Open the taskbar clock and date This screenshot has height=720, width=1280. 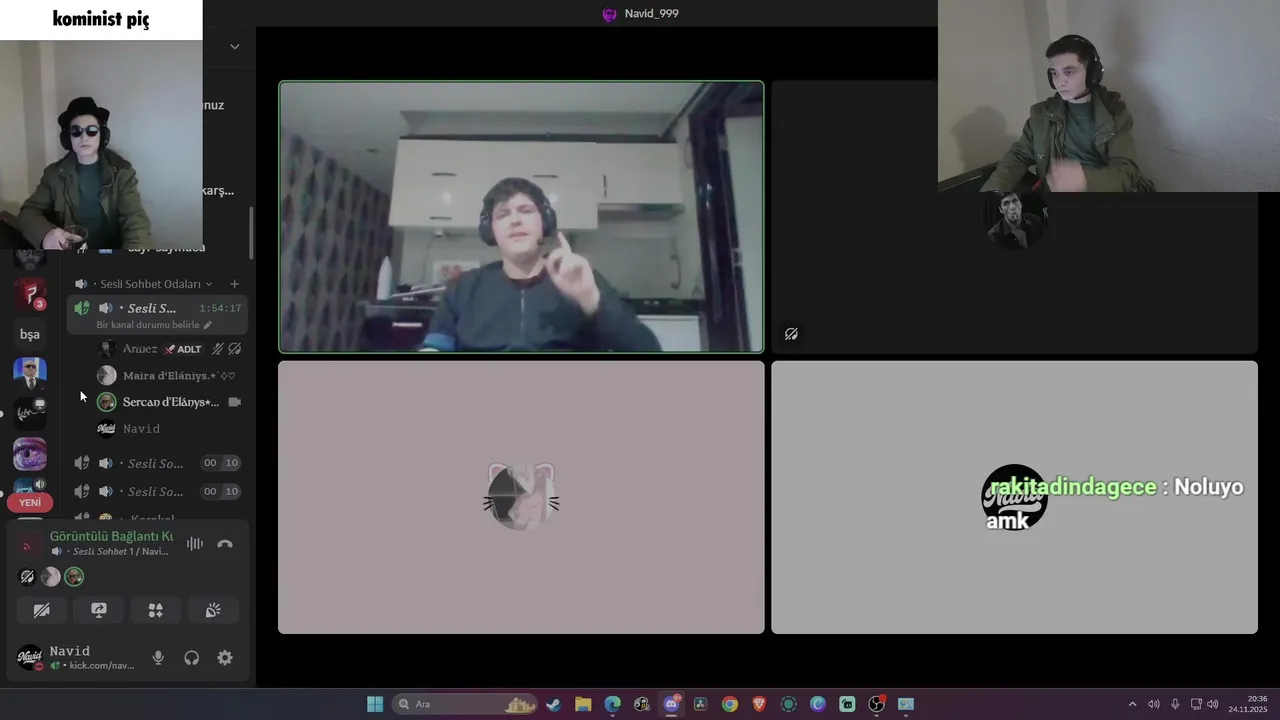pos(1248,704)
